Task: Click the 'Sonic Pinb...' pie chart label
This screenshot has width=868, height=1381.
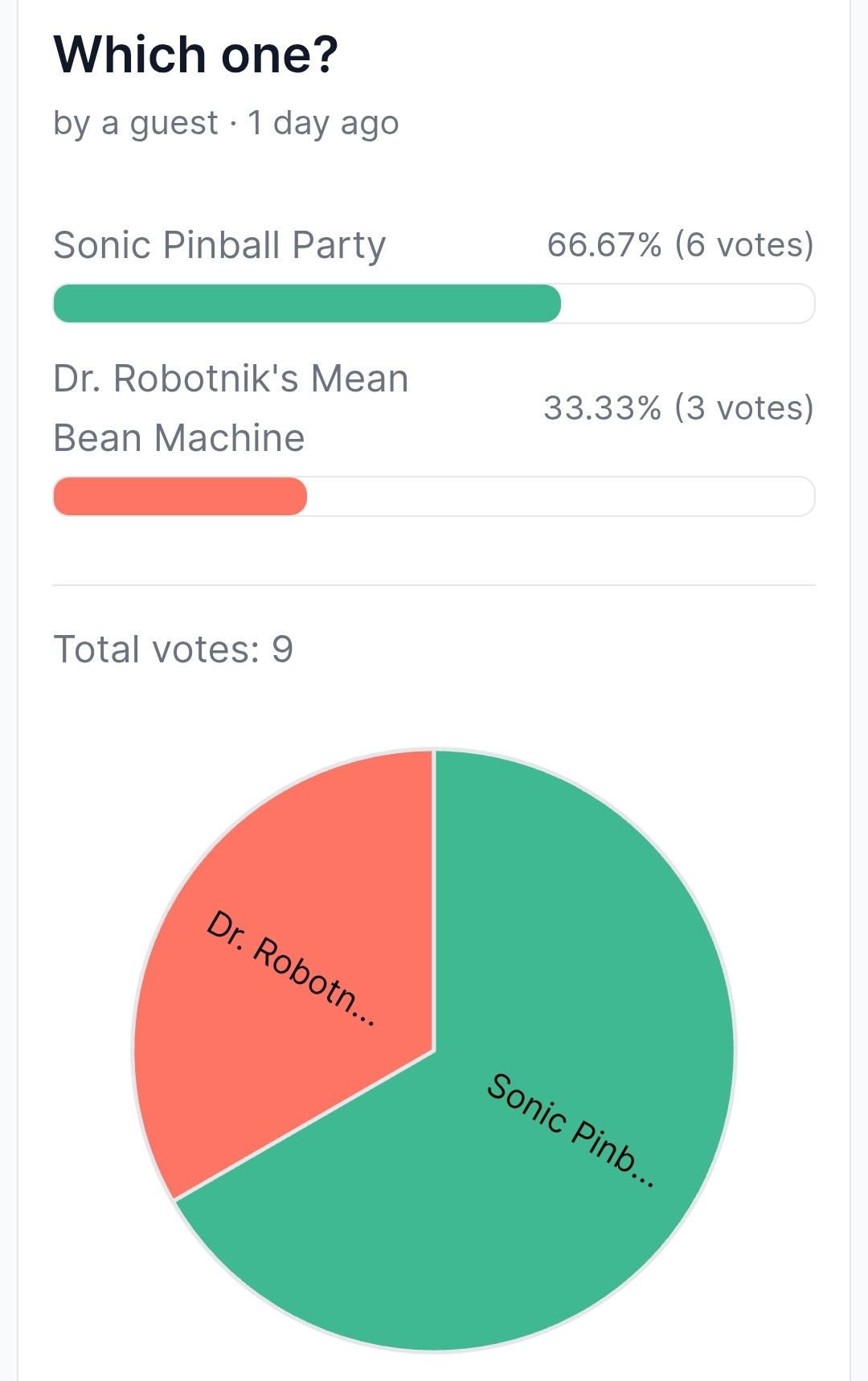Action: tap(571, 1129)
